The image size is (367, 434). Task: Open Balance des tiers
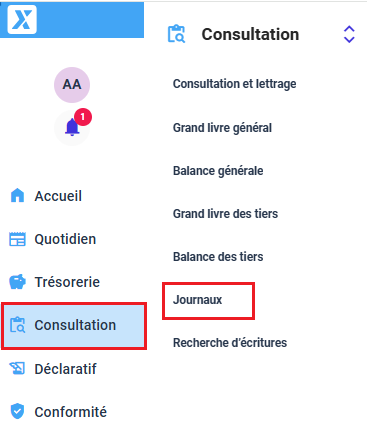pos(218,257)
